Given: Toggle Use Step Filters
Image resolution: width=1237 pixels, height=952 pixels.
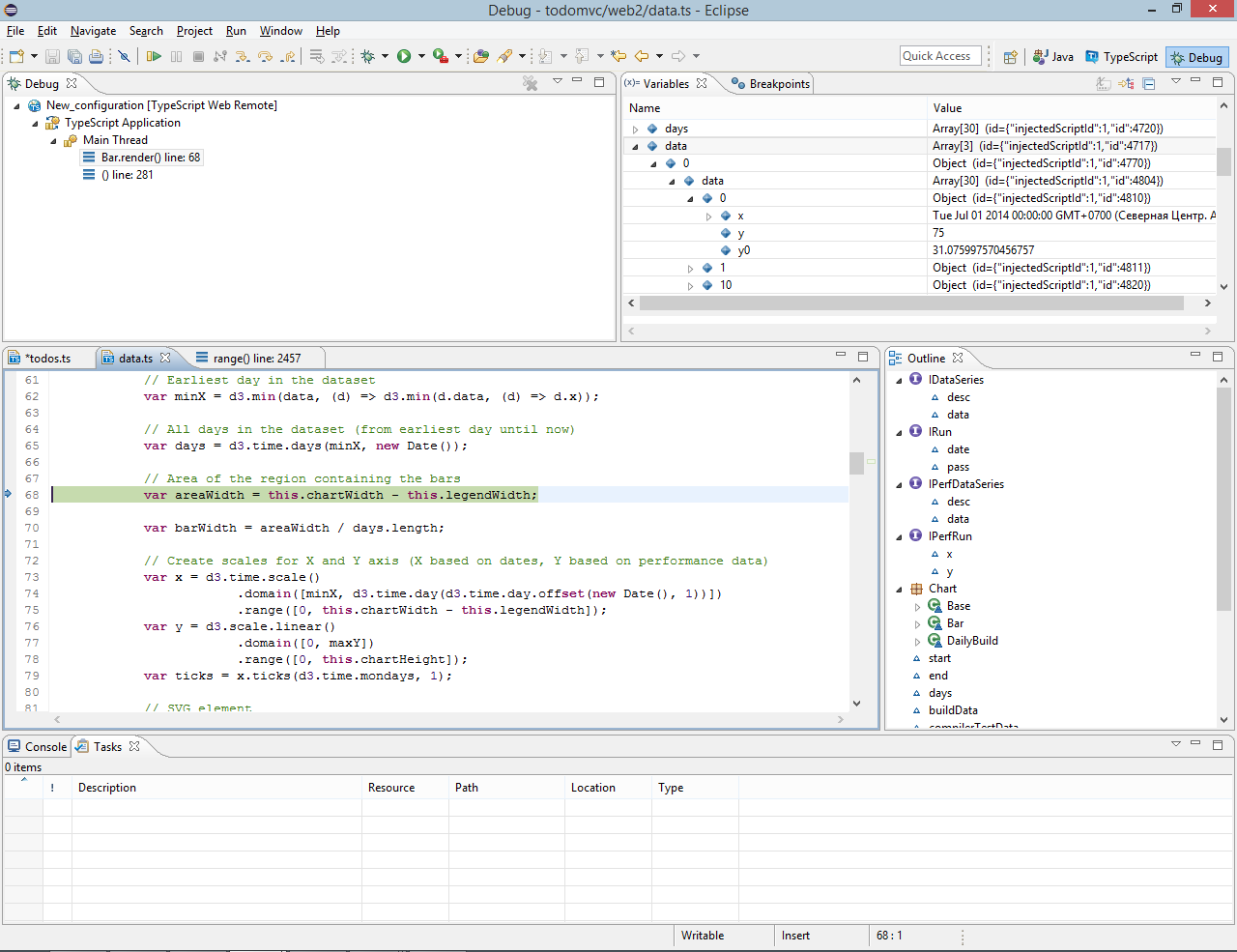Looking at the screenshot, I should point(338,56).
